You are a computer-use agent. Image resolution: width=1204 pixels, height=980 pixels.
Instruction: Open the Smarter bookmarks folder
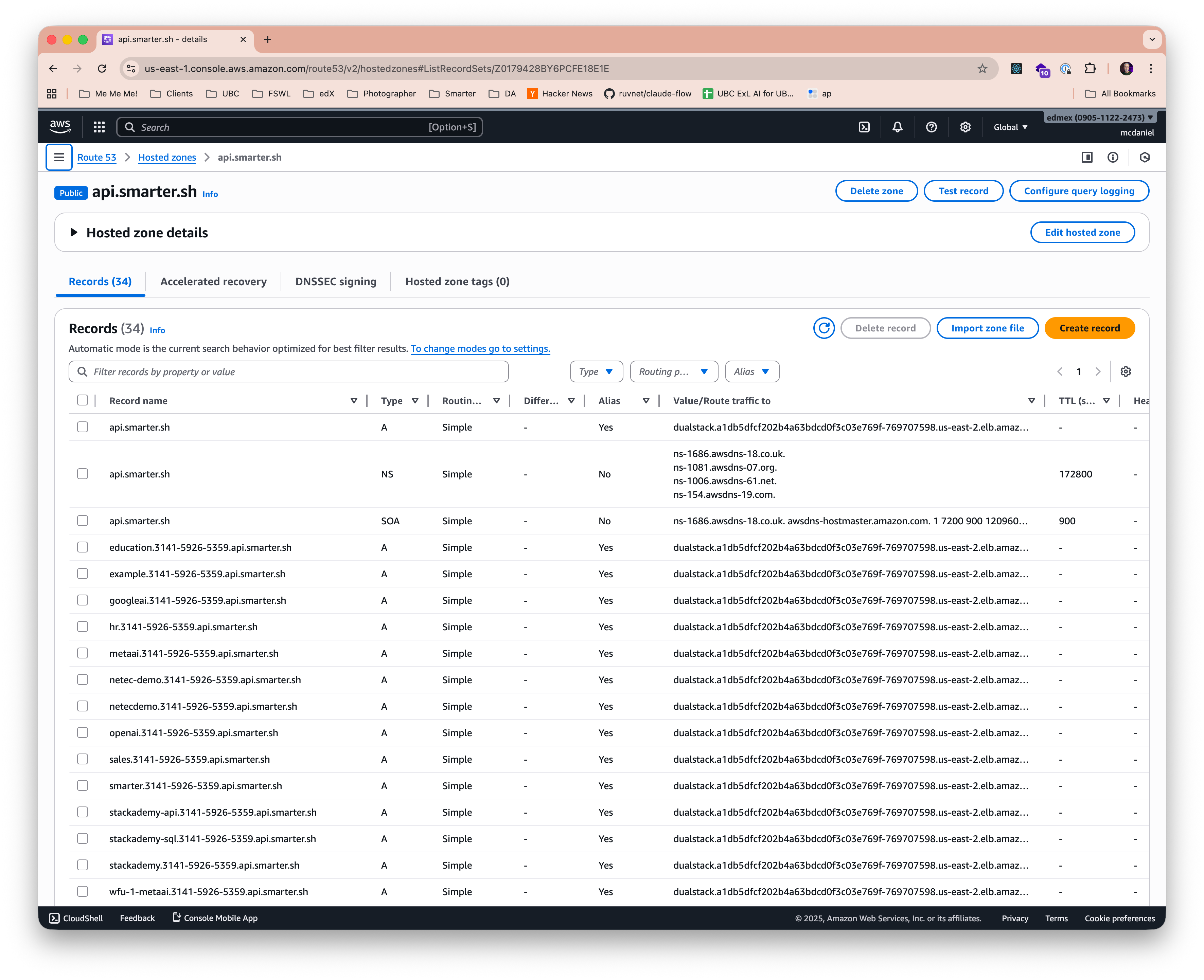[452, 93]
